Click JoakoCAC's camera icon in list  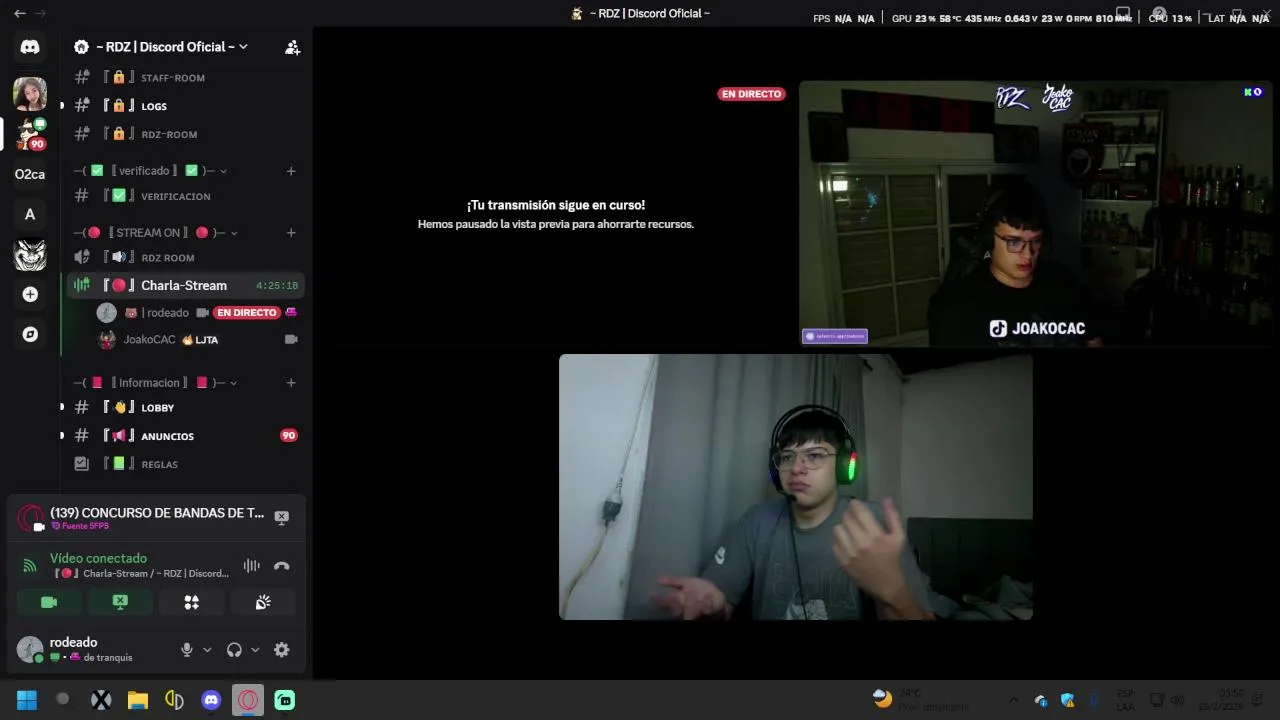coord(291,340)
